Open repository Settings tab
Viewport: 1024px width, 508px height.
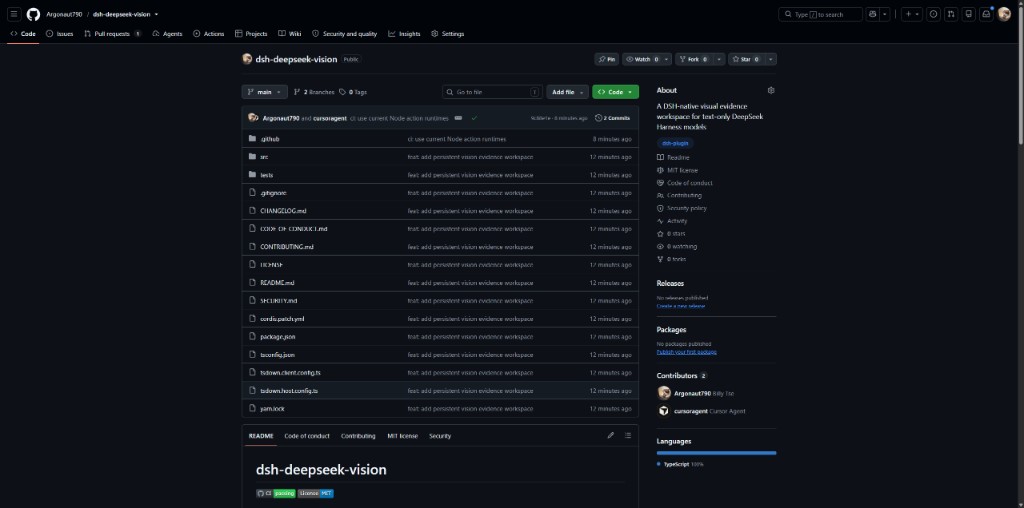click(x=447, y=34)
